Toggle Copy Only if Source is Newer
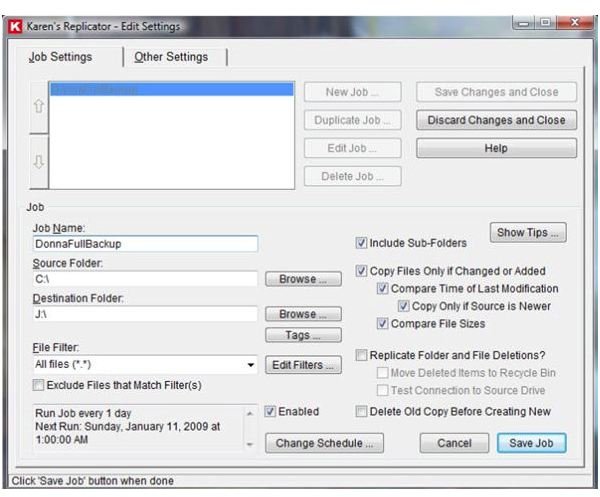Viewport: 600px width, 497px height. click(403, 306)
